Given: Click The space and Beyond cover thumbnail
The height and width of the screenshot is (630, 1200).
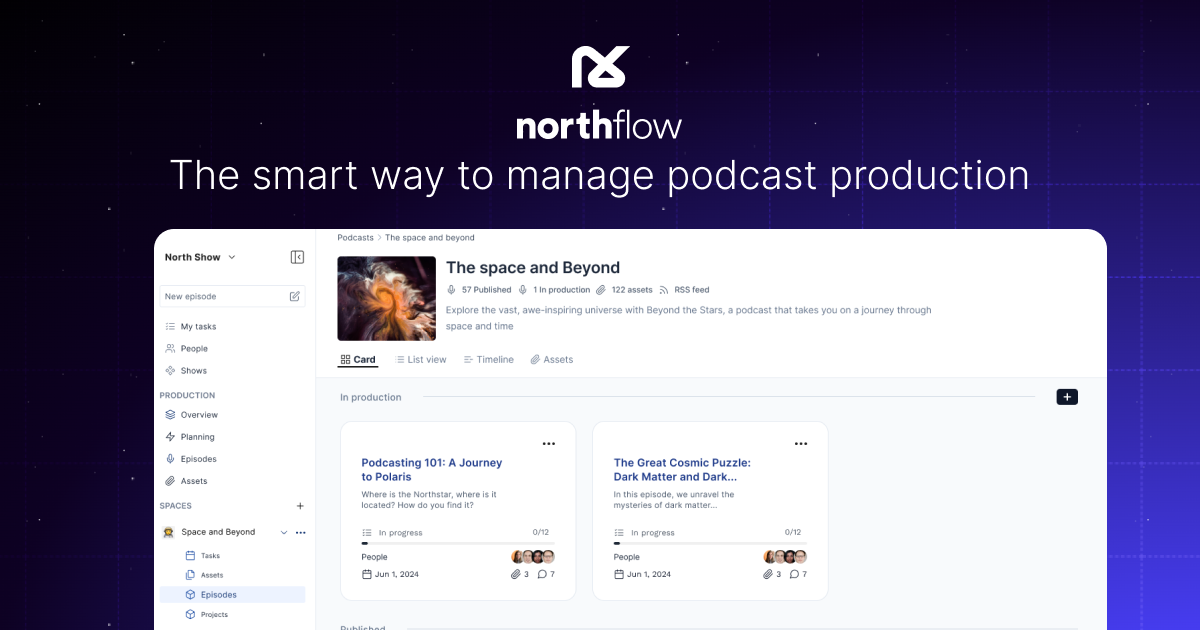Looking at the screenshot, I should tap(386, 298).
